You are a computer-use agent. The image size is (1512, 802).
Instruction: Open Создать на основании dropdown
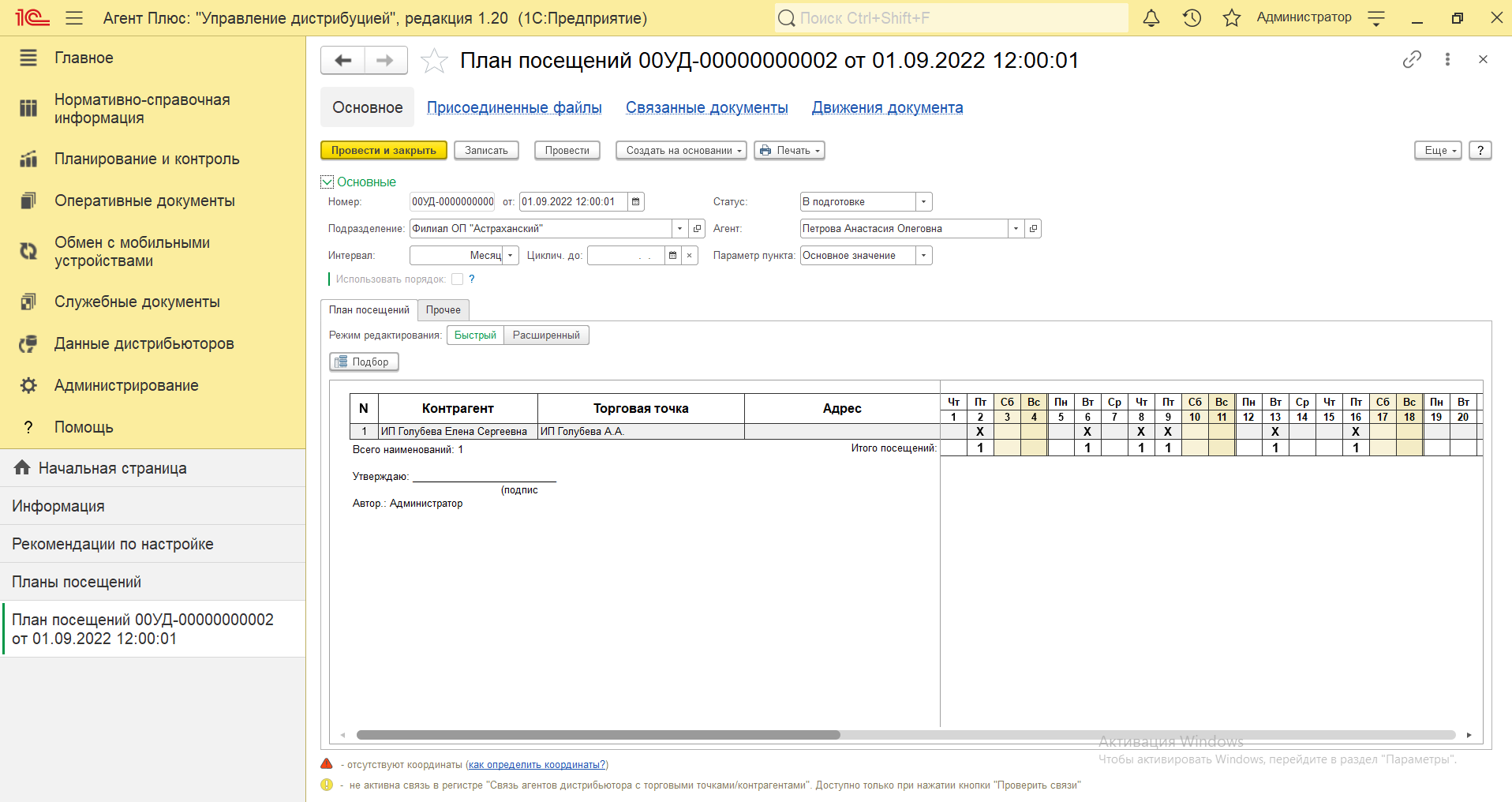(681, 150)
